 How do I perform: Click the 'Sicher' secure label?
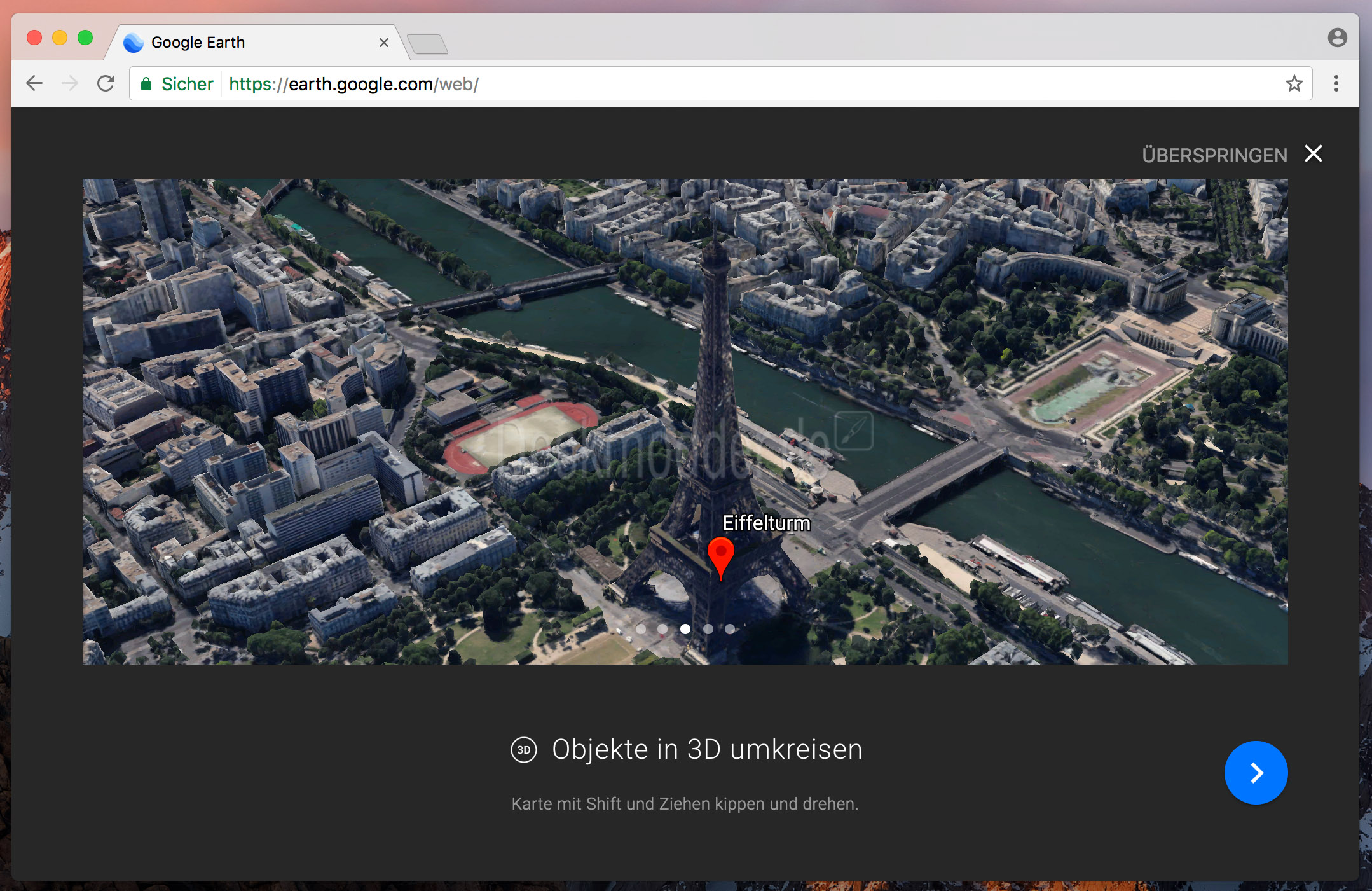click(x=187, y=84)
